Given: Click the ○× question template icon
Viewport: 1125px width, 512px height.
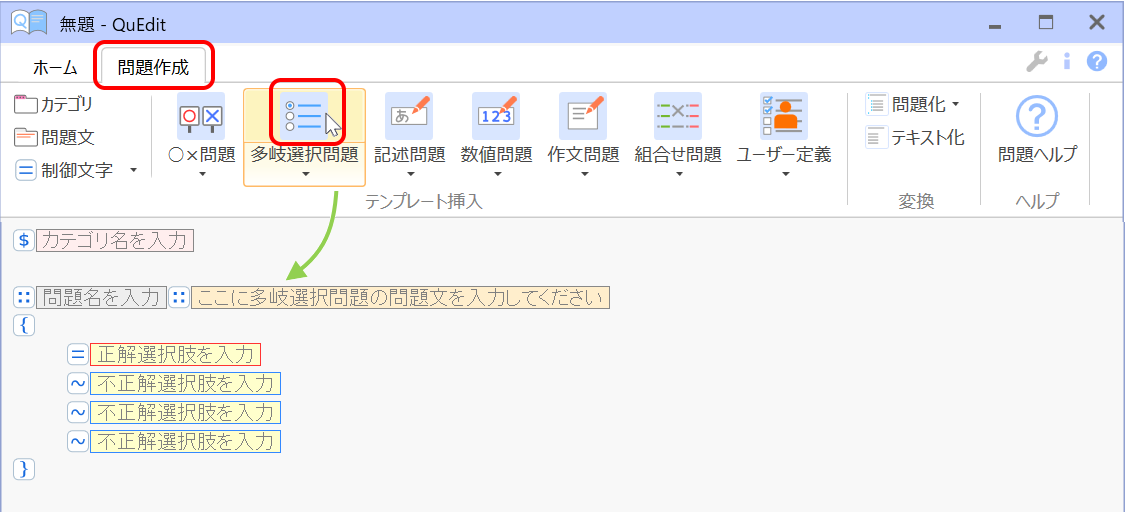Looking at the screenshot, I should click(x=200, y=116).
